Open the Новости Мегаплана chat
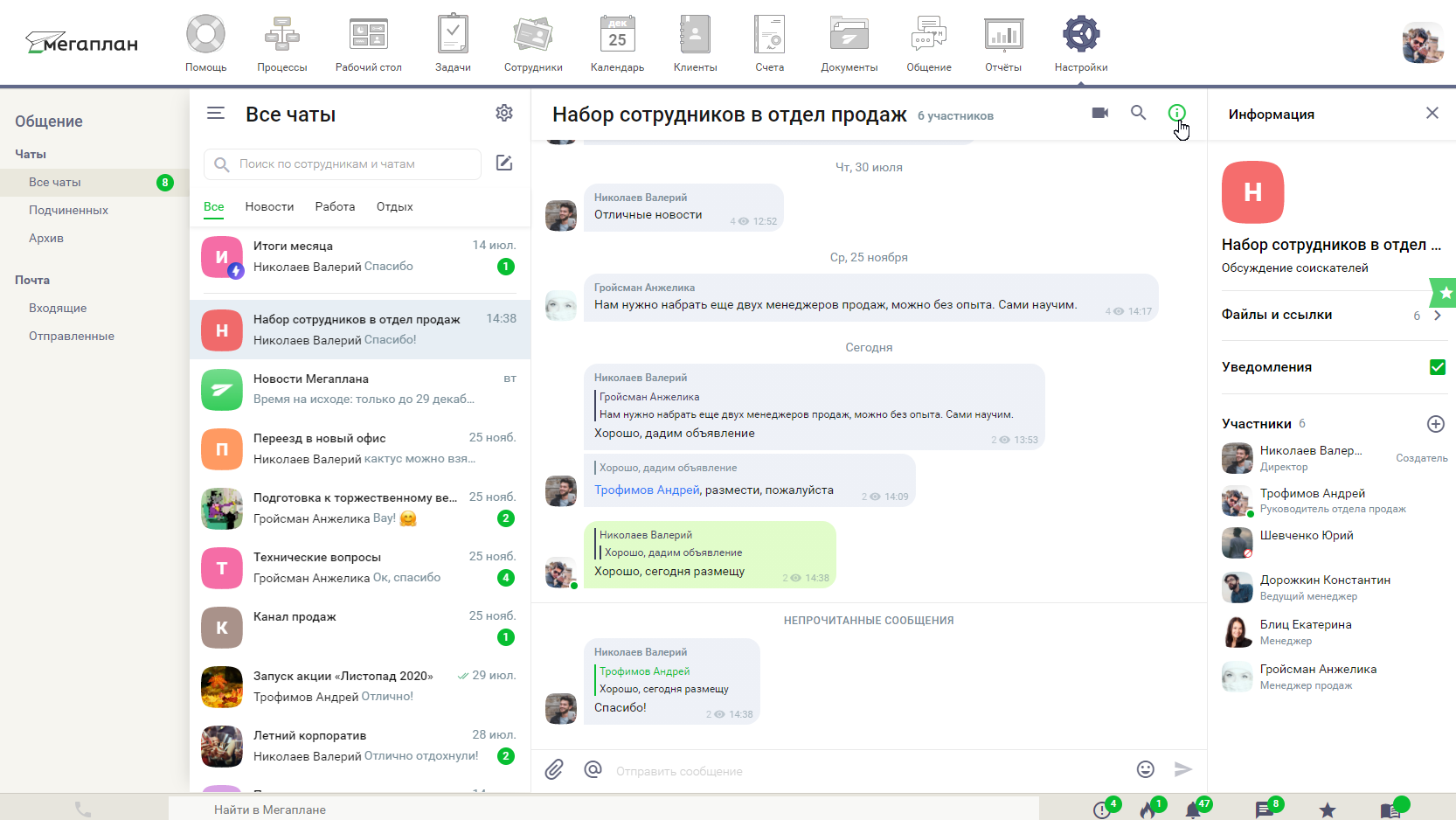1456x820 pixels. pos(360,390)
